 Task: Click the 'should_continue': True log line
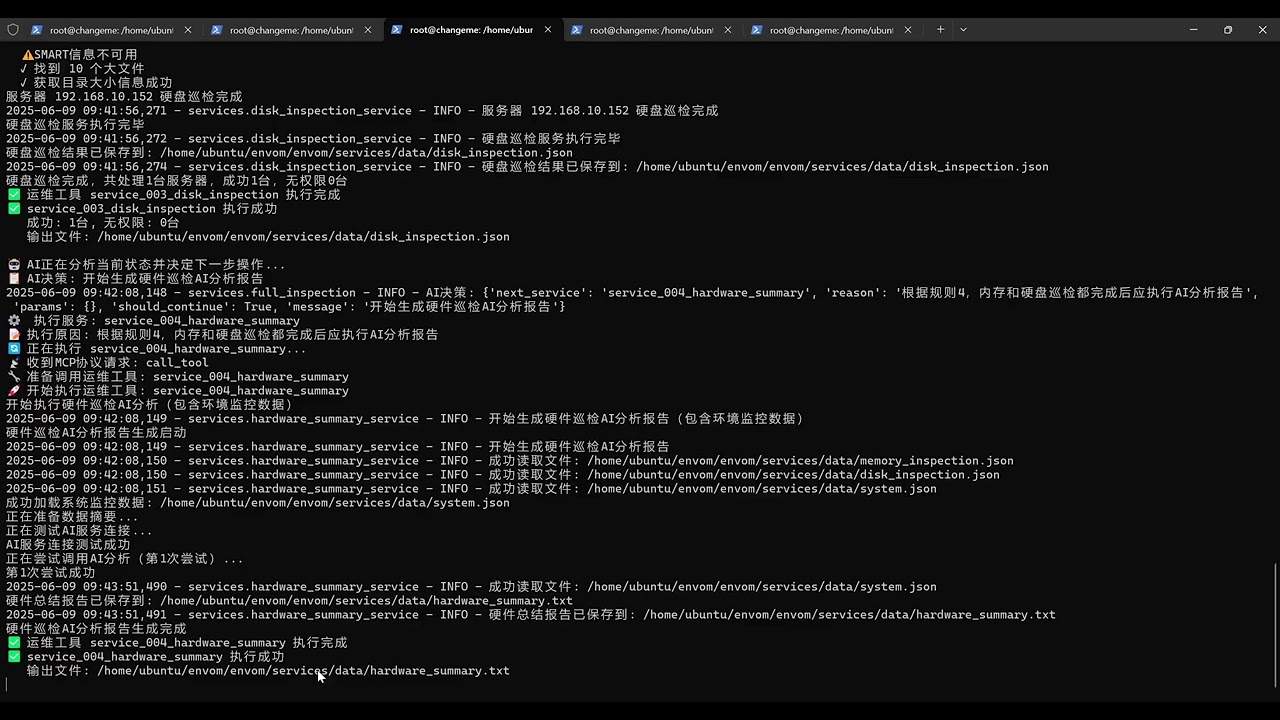(290, 307)
